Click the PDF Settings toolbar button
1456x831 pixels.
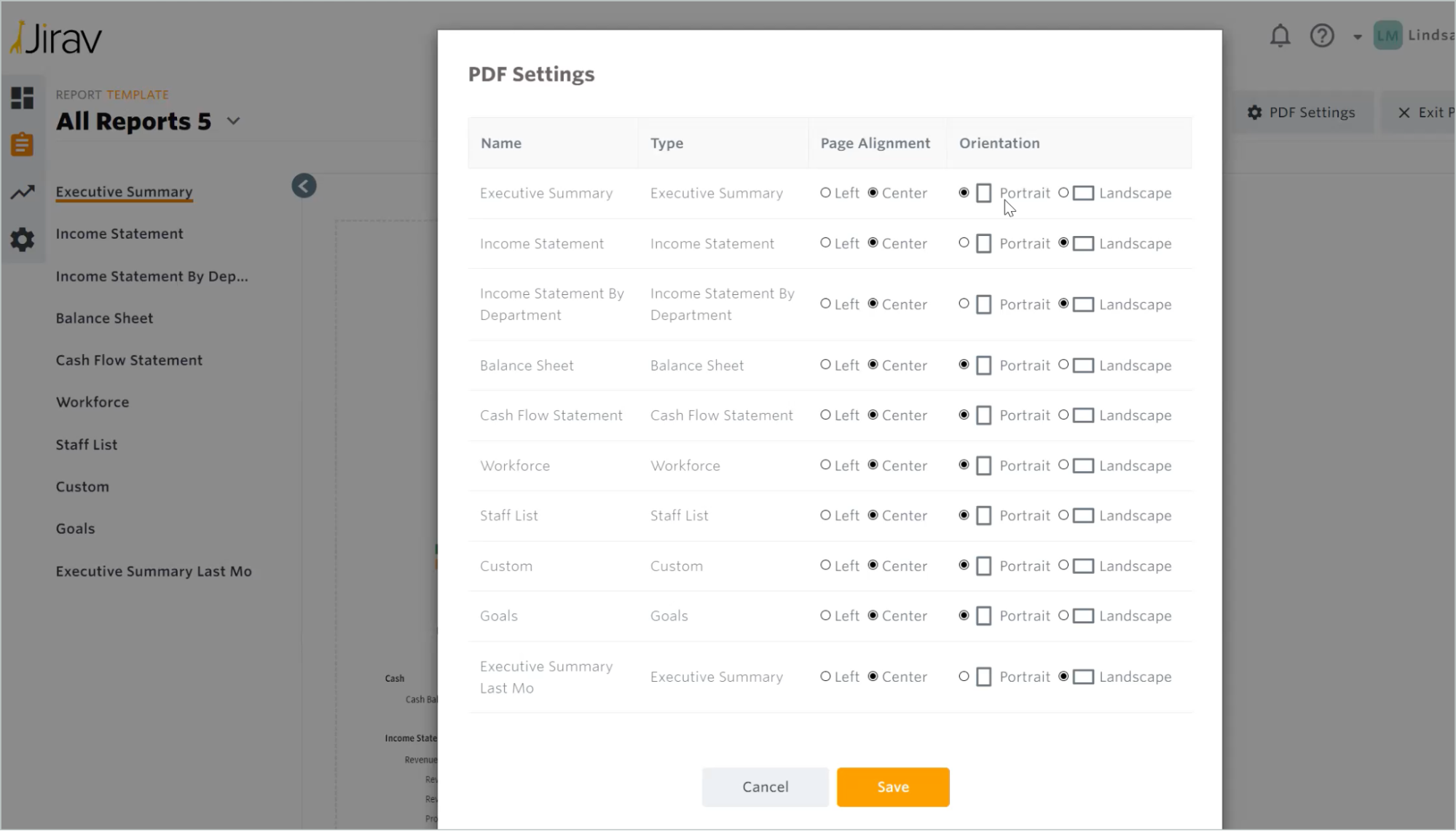click(1301, 112)
